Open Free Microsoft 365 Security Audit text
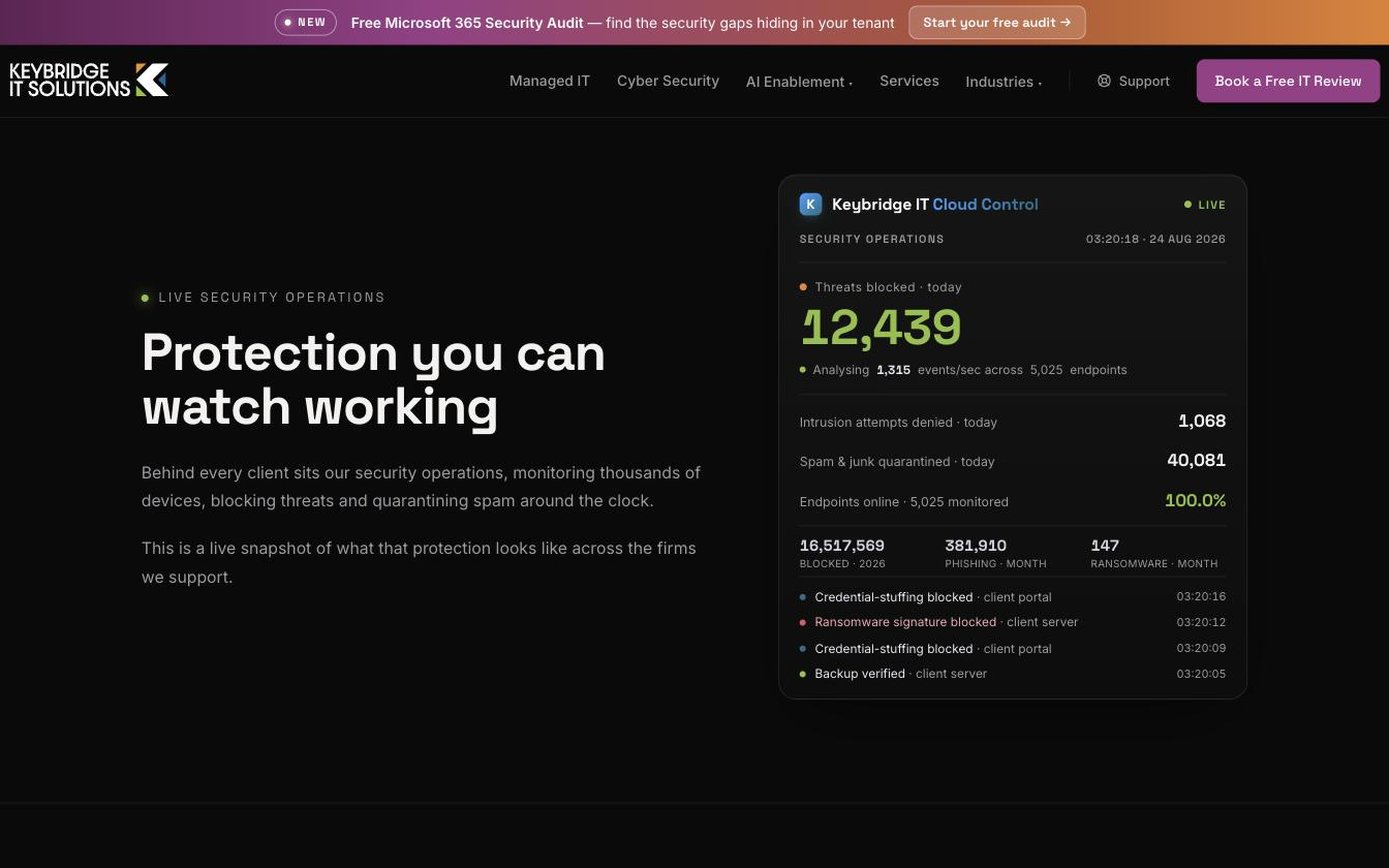 (467, 23)
